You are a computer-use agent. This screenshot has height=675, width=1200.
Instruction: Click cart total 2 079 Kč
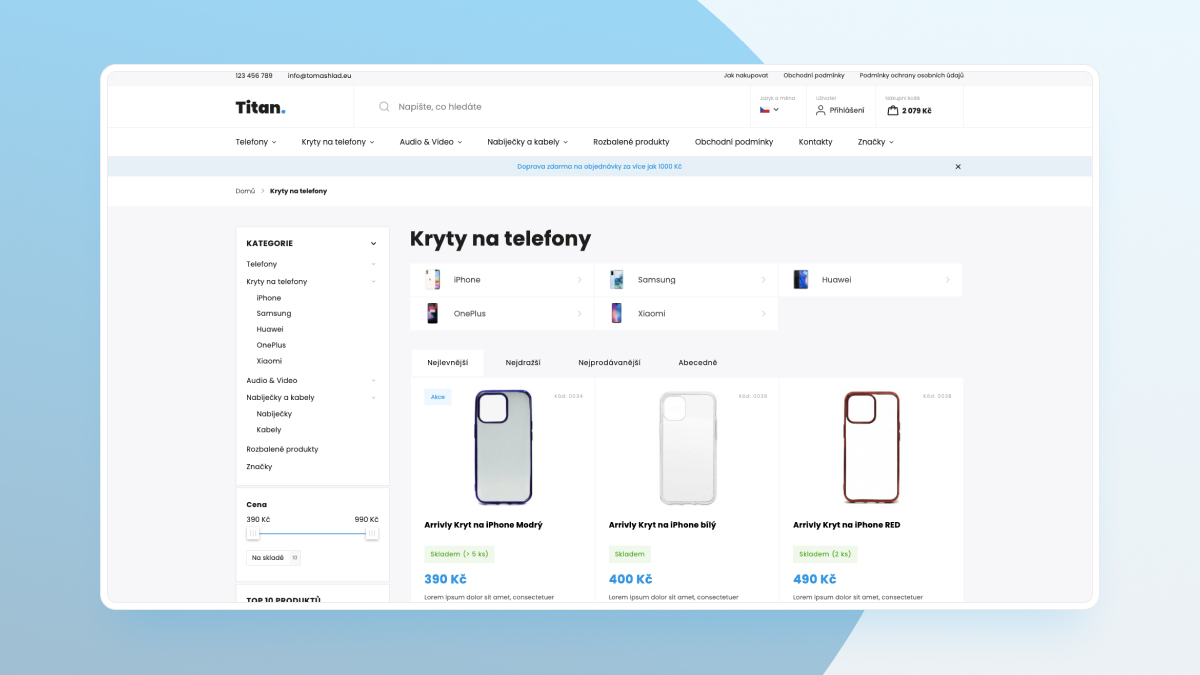[x=917, y=111]
